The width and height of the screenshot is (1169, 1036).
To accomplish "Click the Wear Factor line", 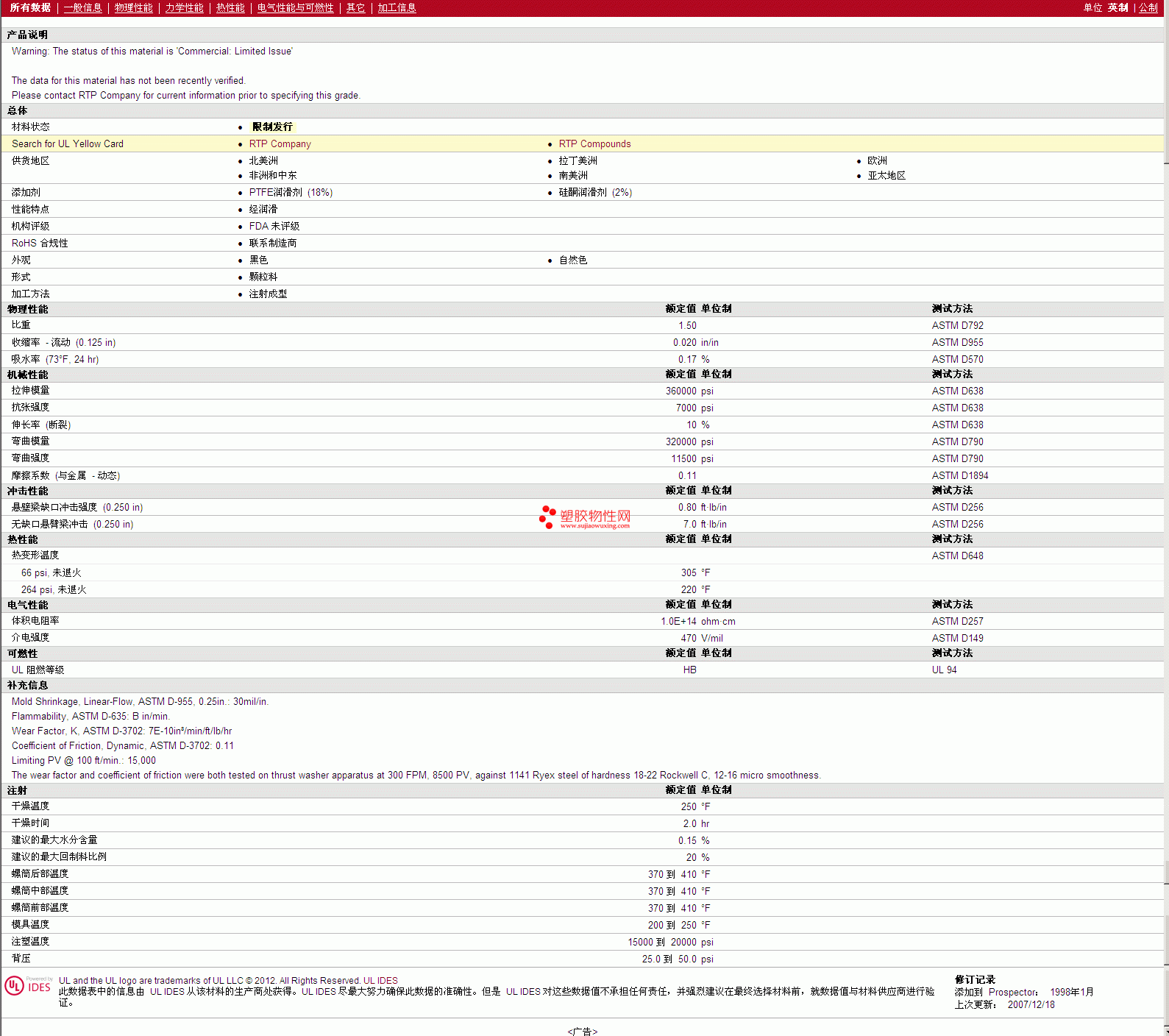I will (122, 731).
